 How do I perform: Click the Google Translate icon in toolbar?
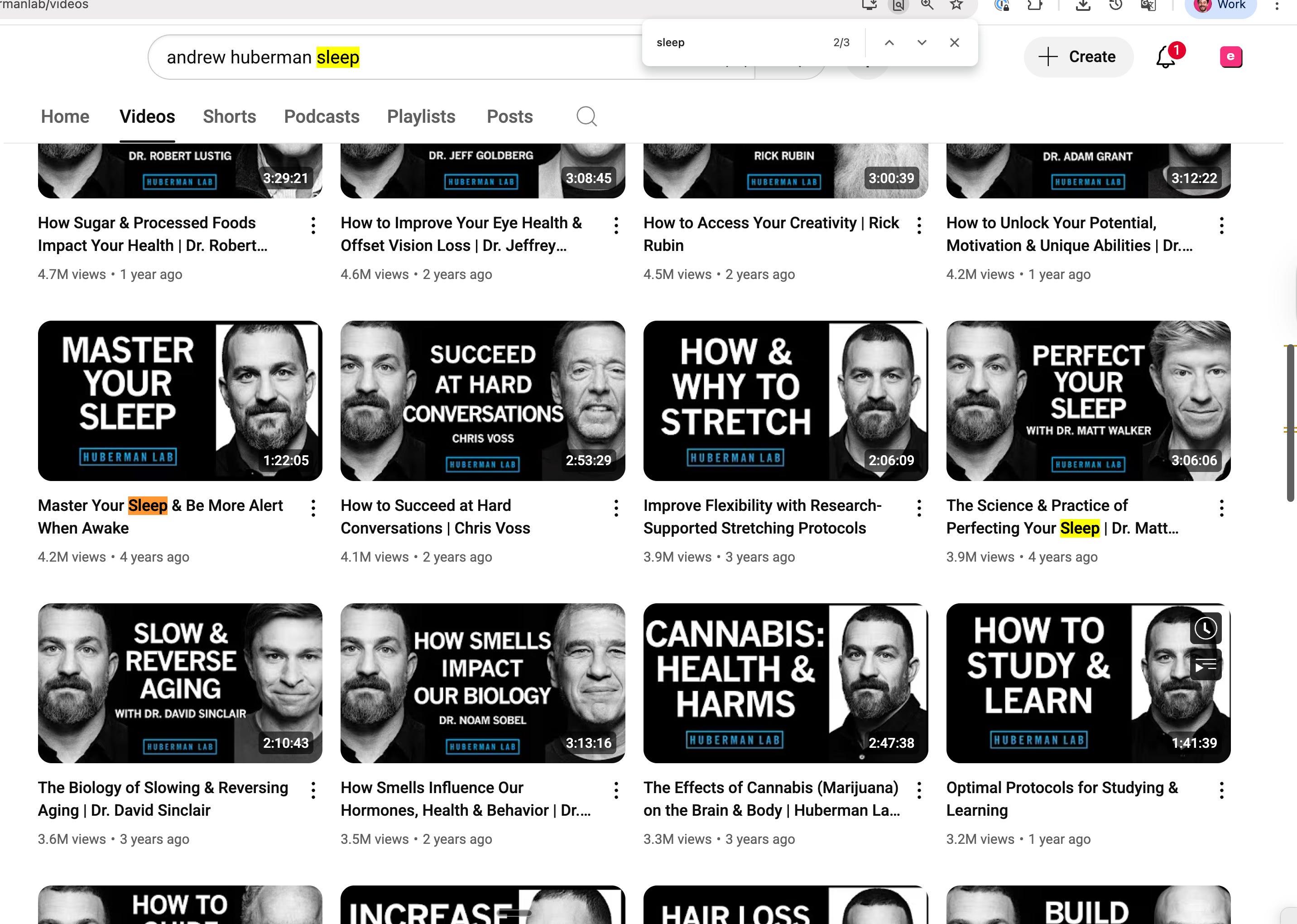[1148, 6]
